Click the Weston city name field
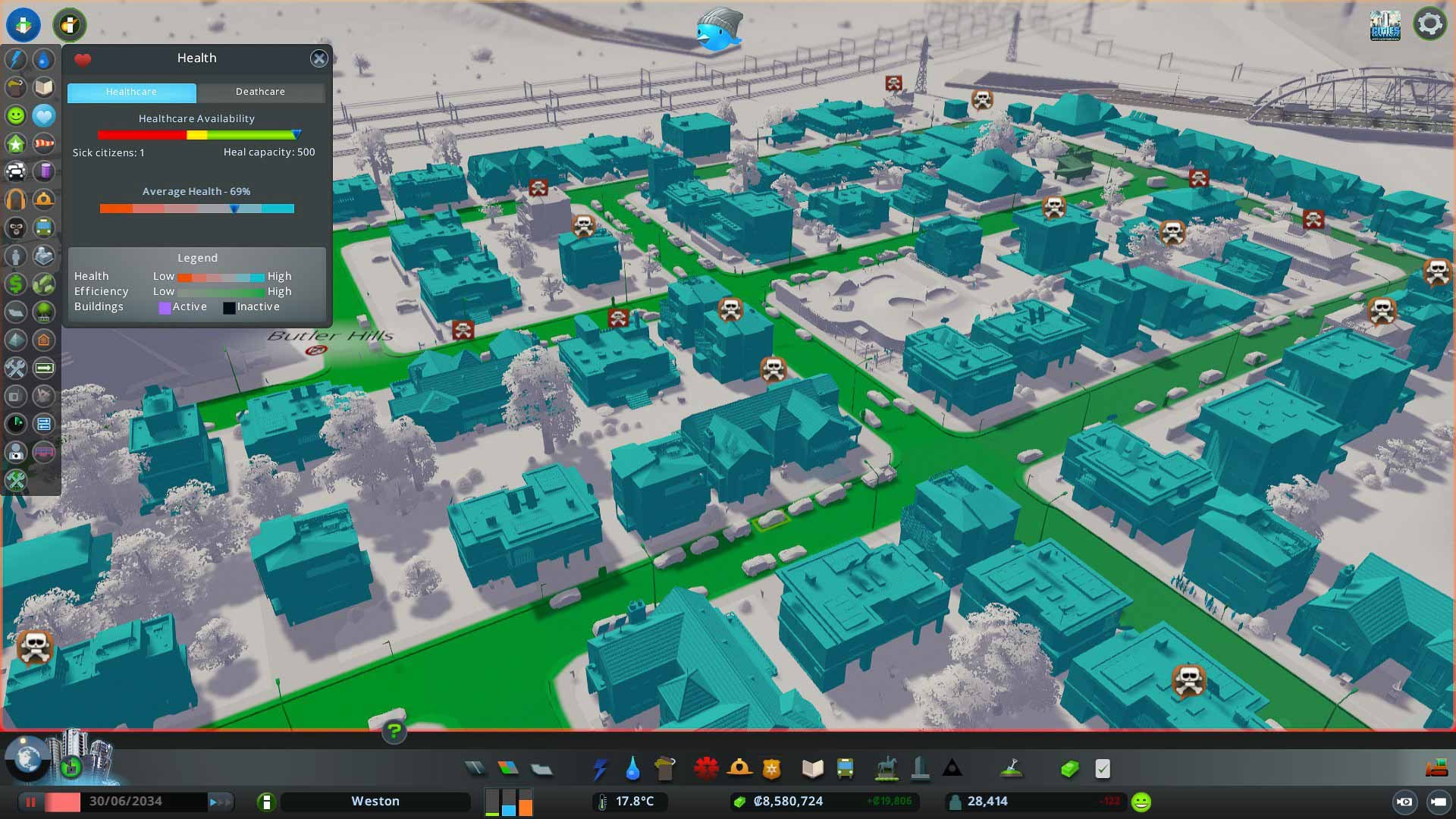 [375, 802]
